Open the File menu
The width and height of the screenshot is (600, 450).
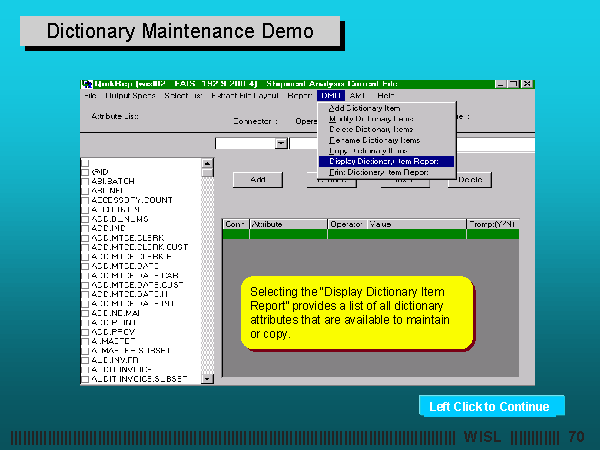tap(90, 96)
